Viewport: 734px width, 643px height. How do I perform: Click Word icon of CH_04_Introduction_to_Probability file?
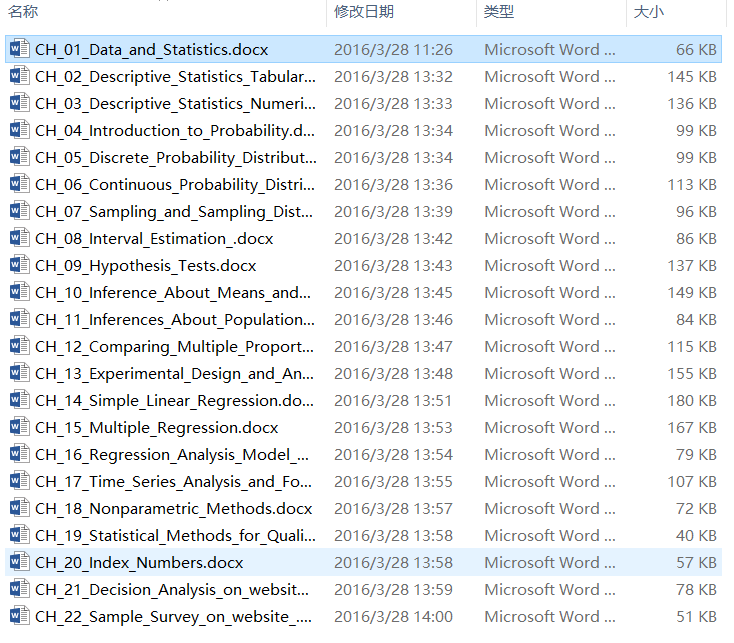click(x=20, y=130)
